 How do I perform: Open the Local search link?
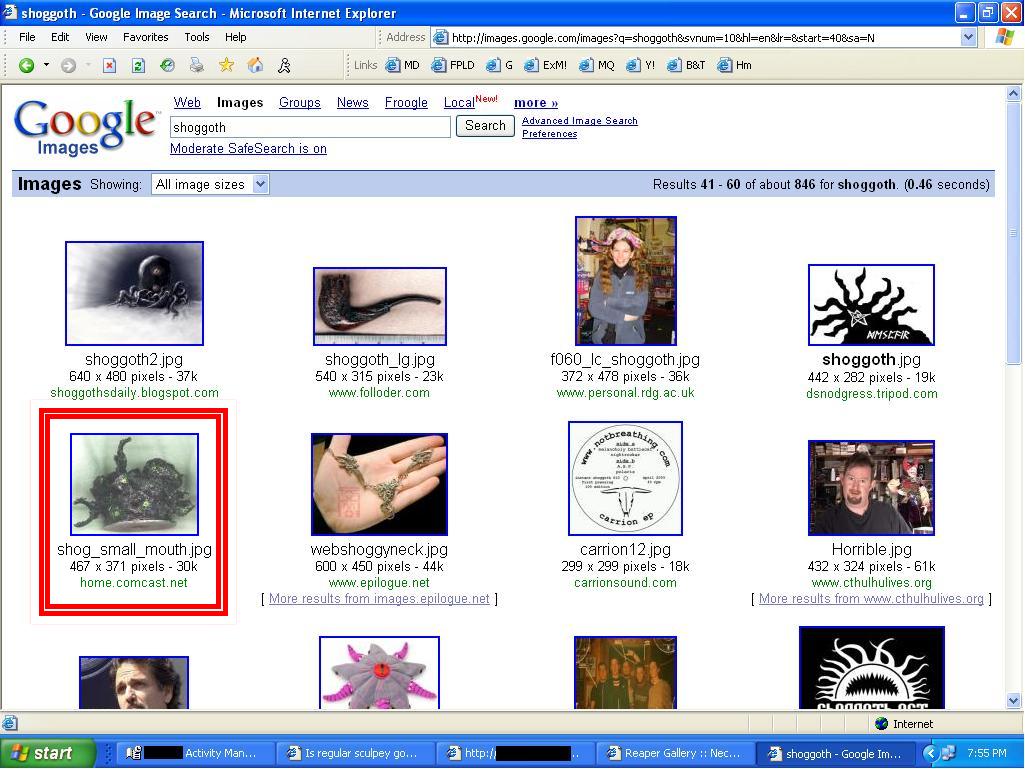[459, 103]
